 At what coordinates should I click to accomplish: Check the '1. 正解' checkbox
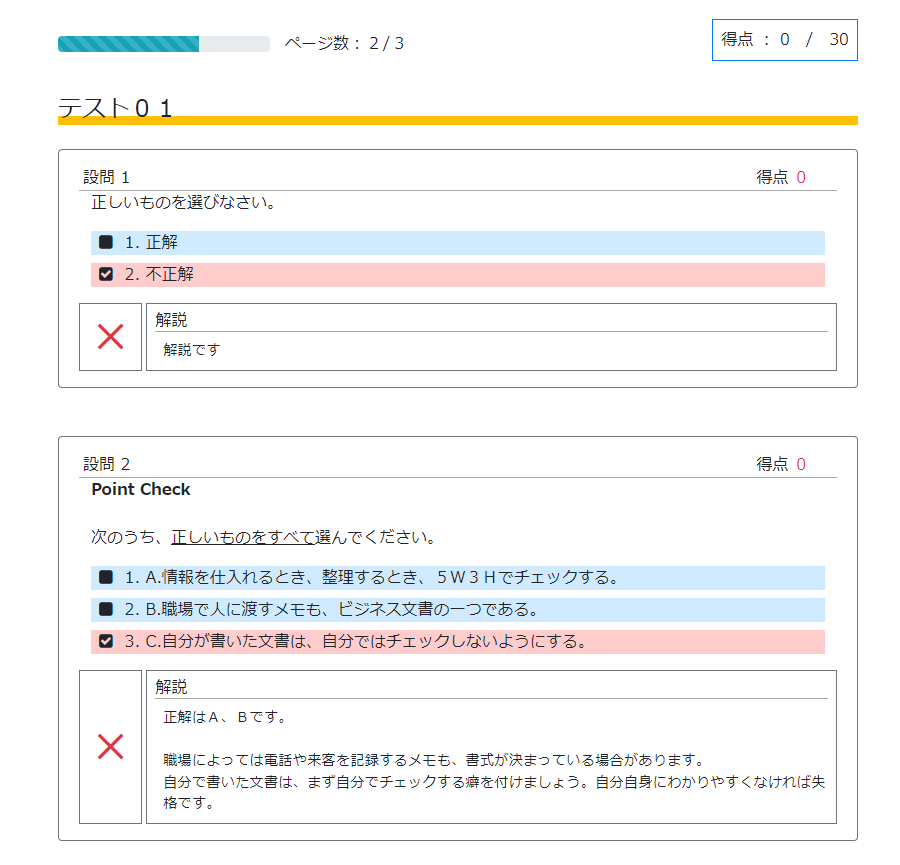click(106, 242)
